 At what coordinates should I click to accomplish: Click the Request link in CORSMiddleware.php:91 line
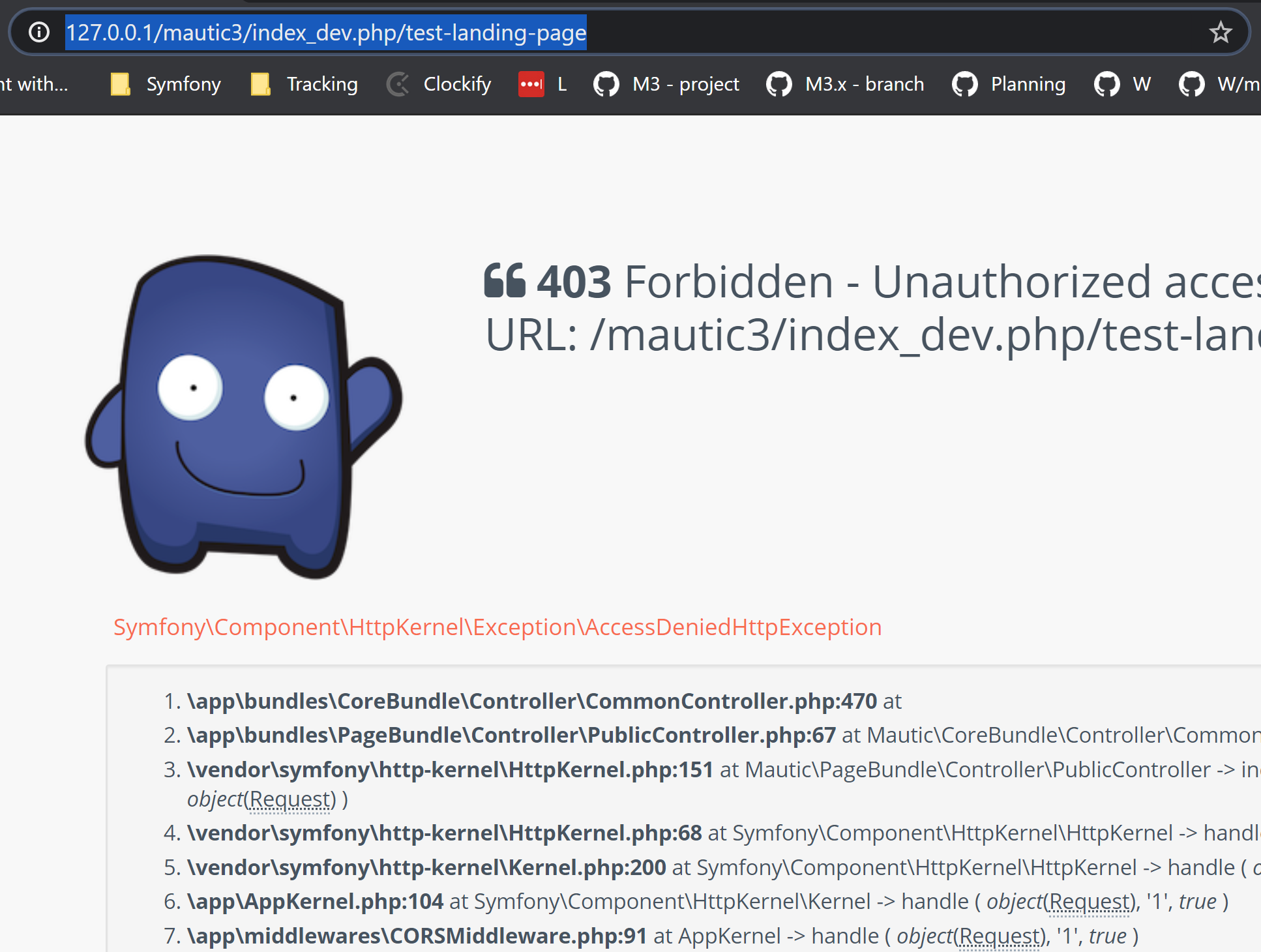(x=998, y=936)
